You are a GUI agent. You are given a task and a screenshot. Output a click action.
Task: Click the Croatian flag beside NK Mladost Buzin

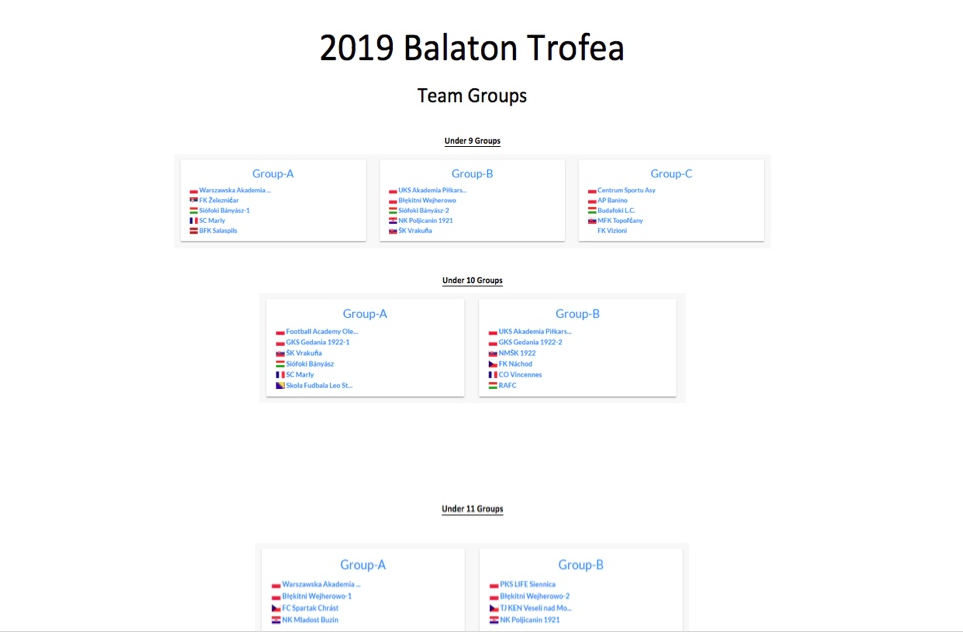point(276,620)
